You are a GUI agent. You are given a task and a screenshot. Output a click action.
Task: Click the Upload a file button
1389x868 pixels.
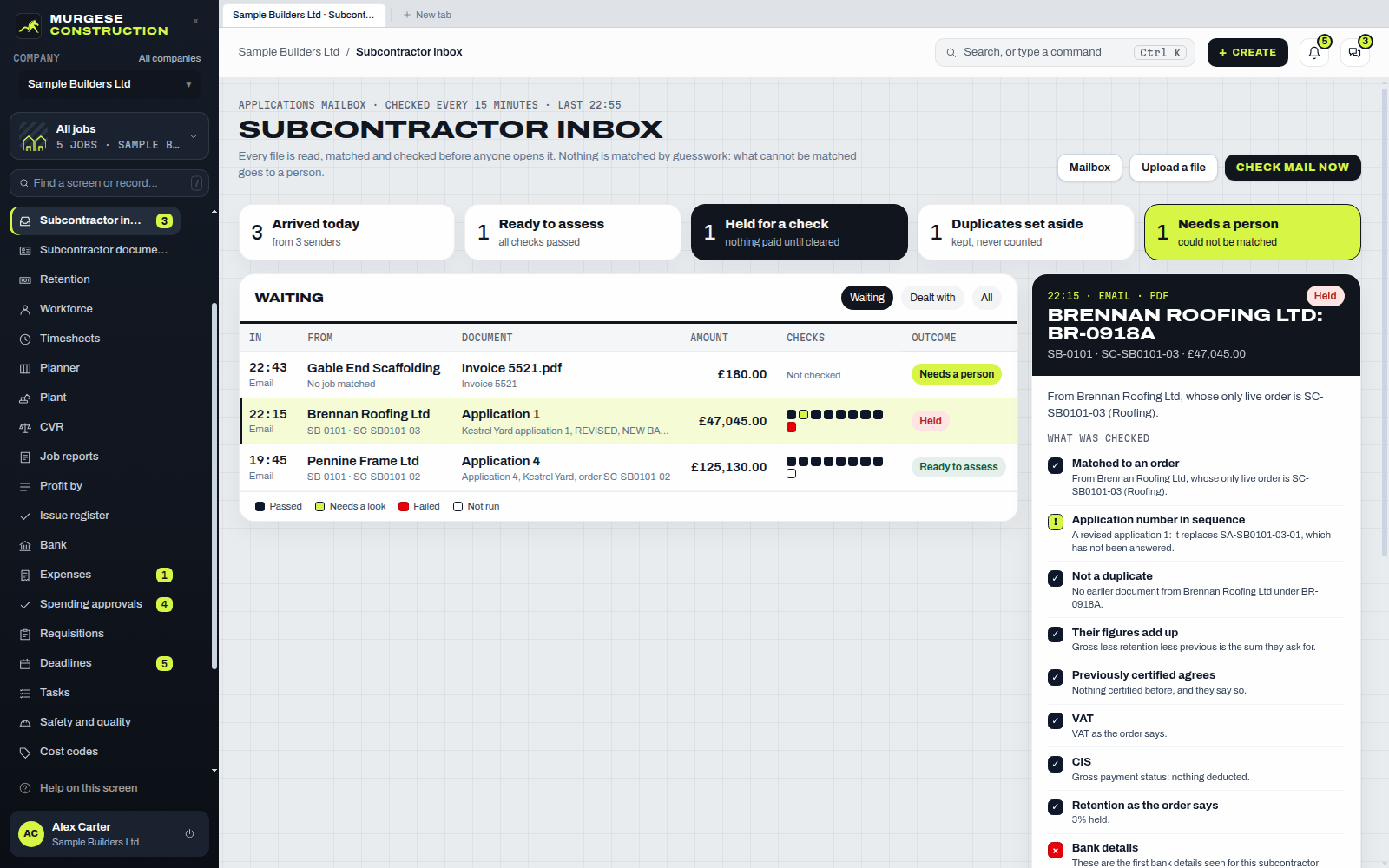point(1174,168)
